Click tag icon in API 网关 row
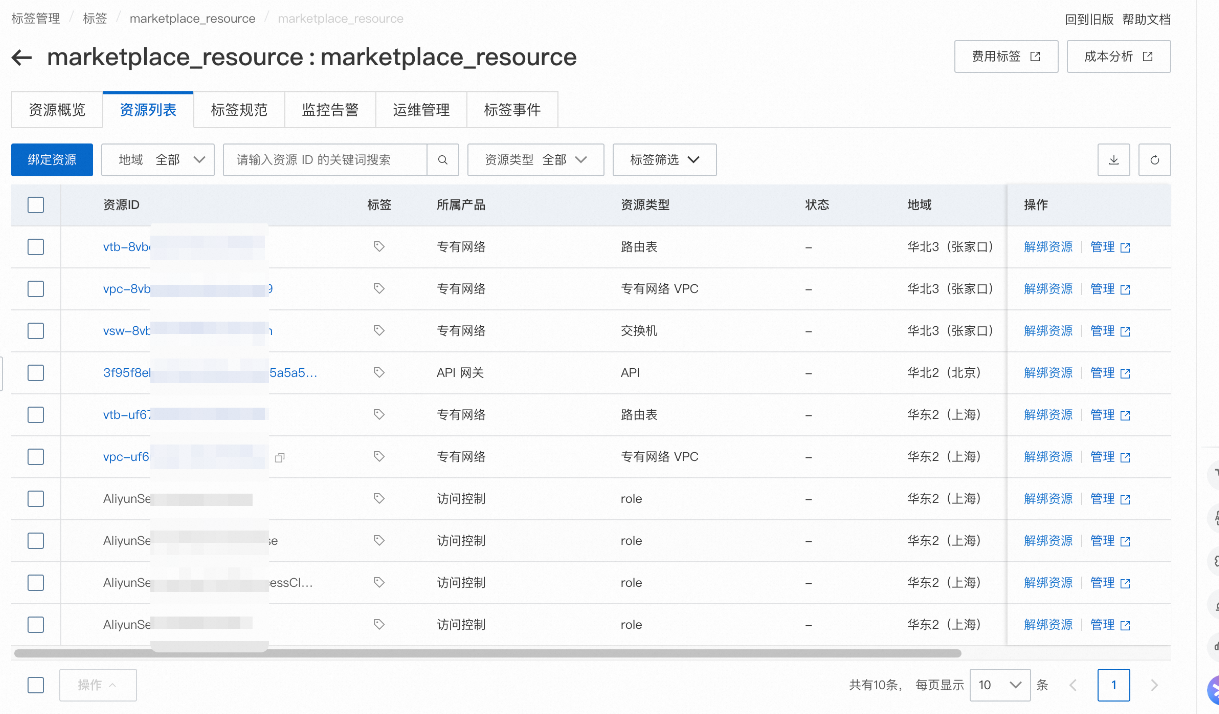This screenshot has width=1219, height=714. point(379,373)
